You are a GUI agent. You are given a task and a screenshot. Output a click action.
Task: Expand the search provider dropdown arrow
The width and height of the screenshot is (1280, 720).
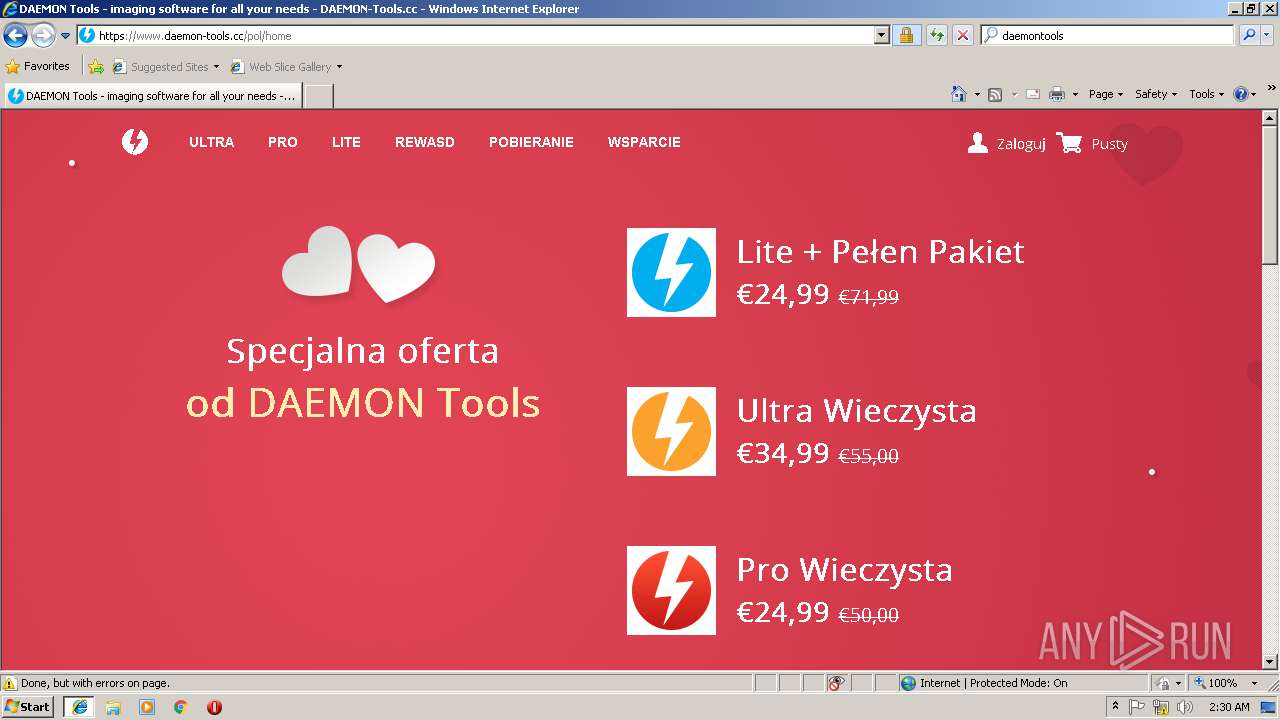tap(1267, 35)
